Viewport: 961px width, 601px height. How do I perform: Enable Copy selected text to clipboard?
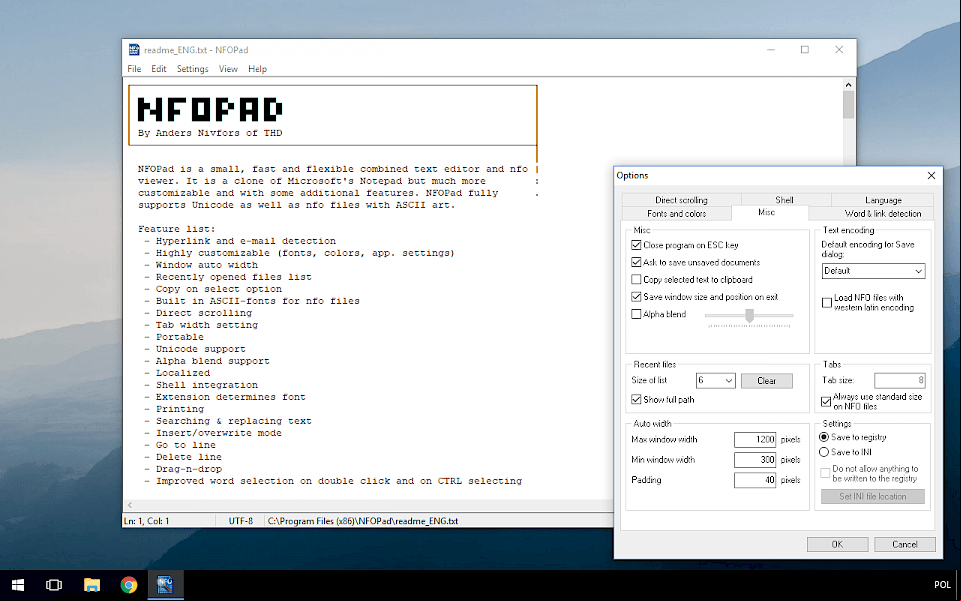[x=636, y=279]
